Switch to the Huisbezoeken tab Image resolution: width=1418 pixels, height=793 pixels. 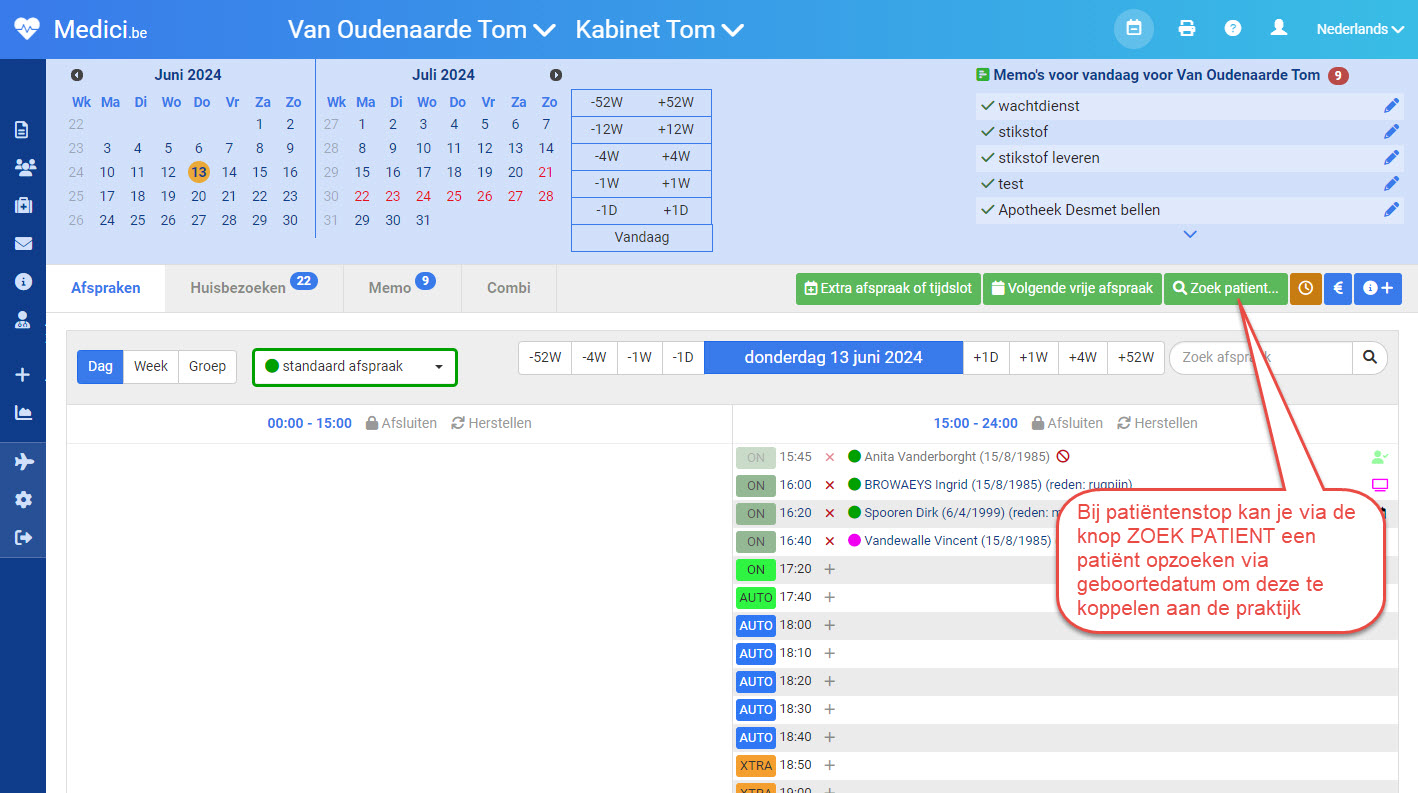click(x=253, y=288)
